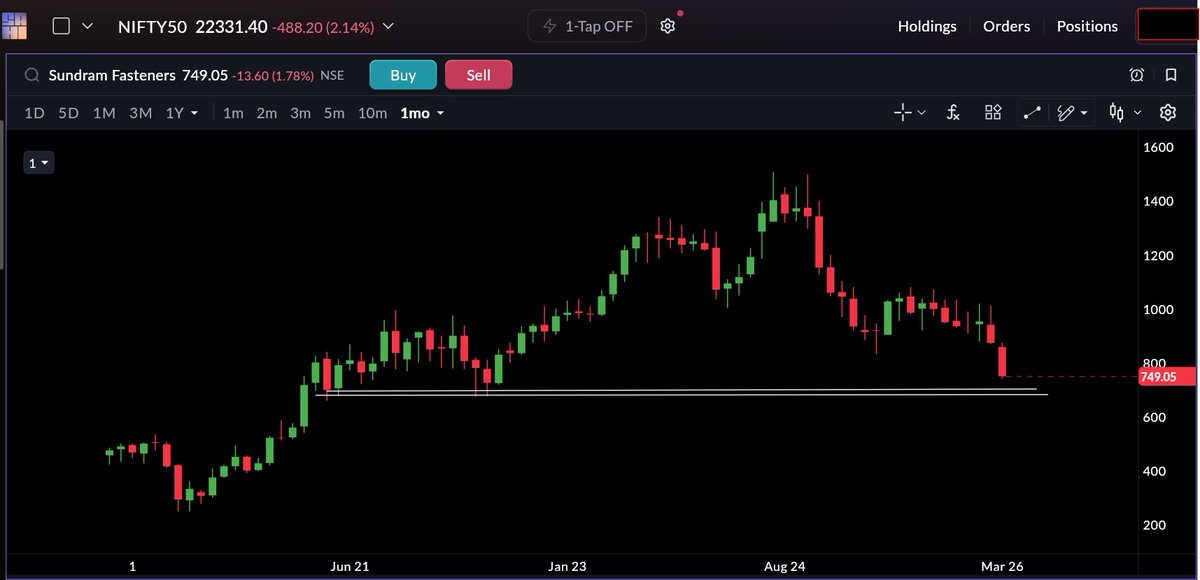Open indicators fx menu
This screenshot has width=1200, height=580.
953,113
